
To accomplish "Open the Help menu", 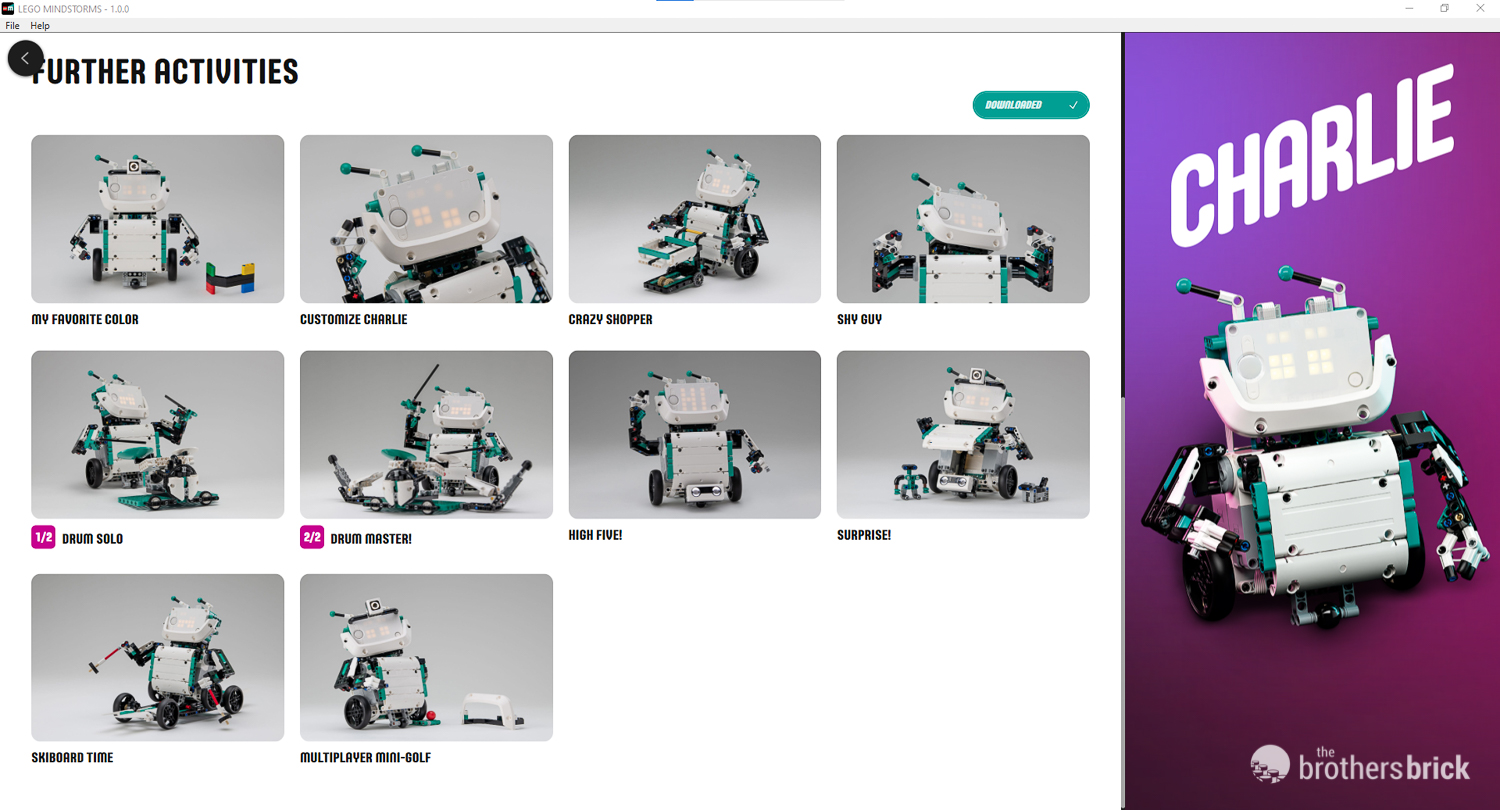I will (40, 25).
